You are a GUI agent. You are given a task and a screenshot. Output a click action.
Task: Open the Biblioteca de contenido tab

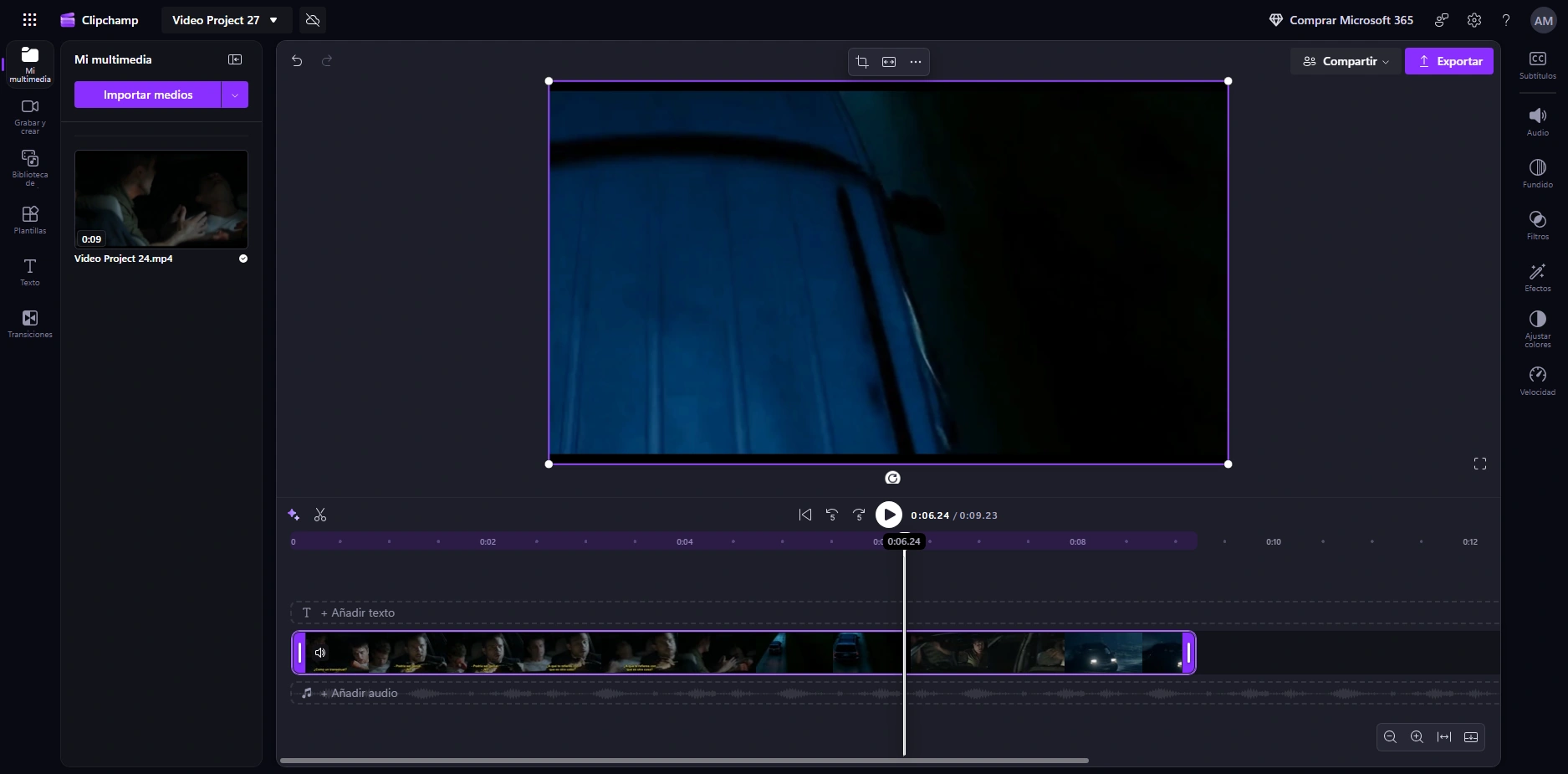click(30, 168)
